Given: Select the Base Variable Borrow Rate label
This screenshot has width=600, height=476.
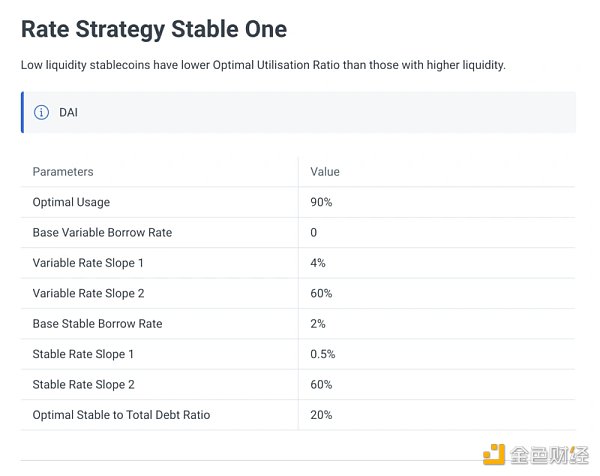Looking at the screenshot, I should pyautogui.click(x=102, y=233).
